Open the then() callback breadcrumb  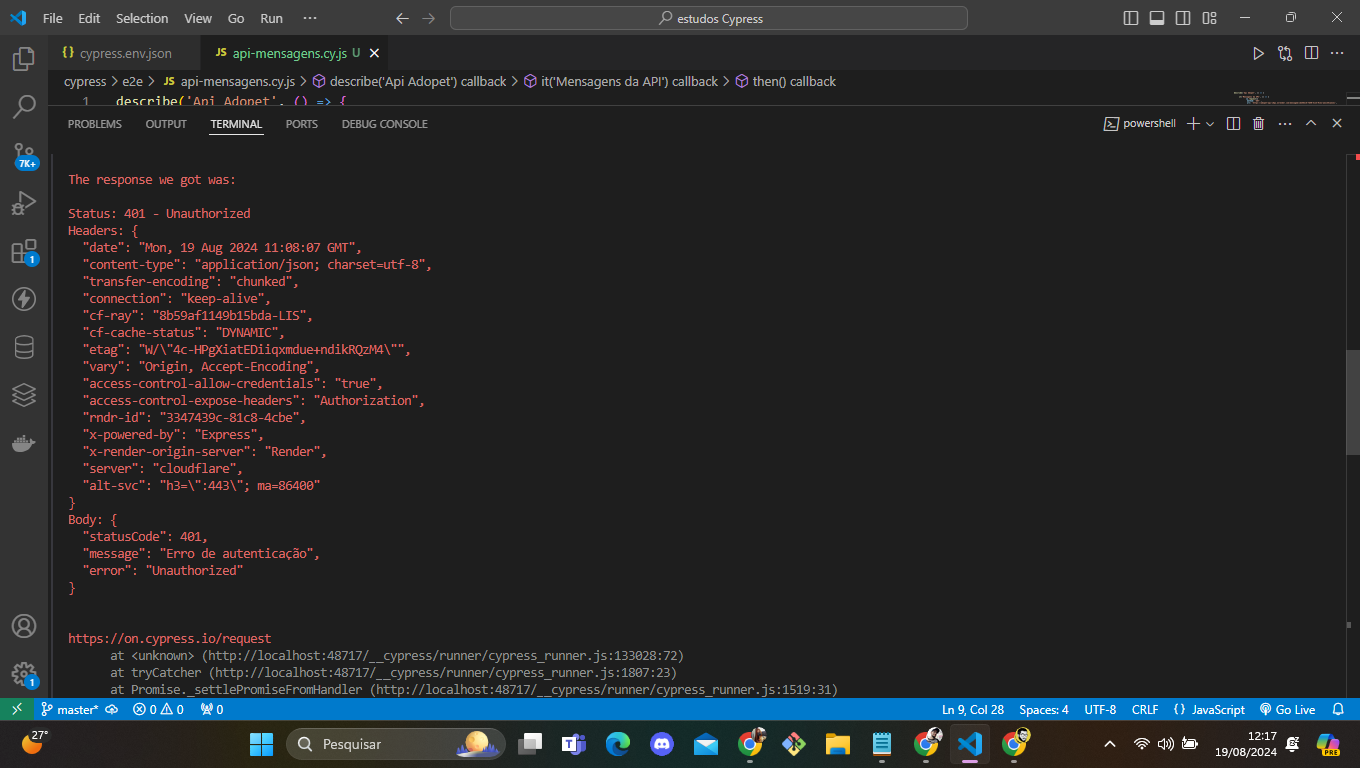[x=785, y=81]
